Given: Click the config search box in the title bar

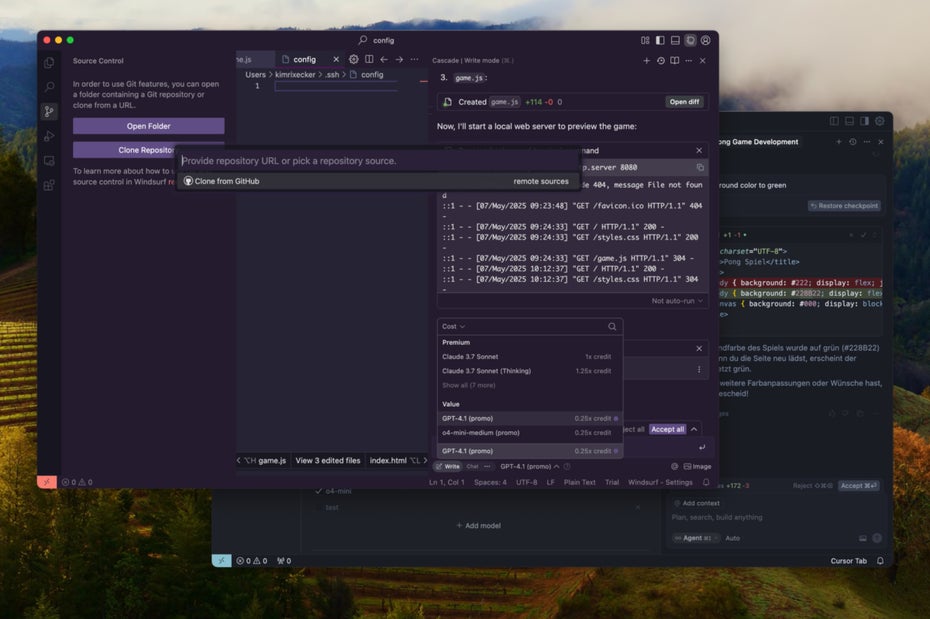Looking at the screenshot, I should [377, 40].
